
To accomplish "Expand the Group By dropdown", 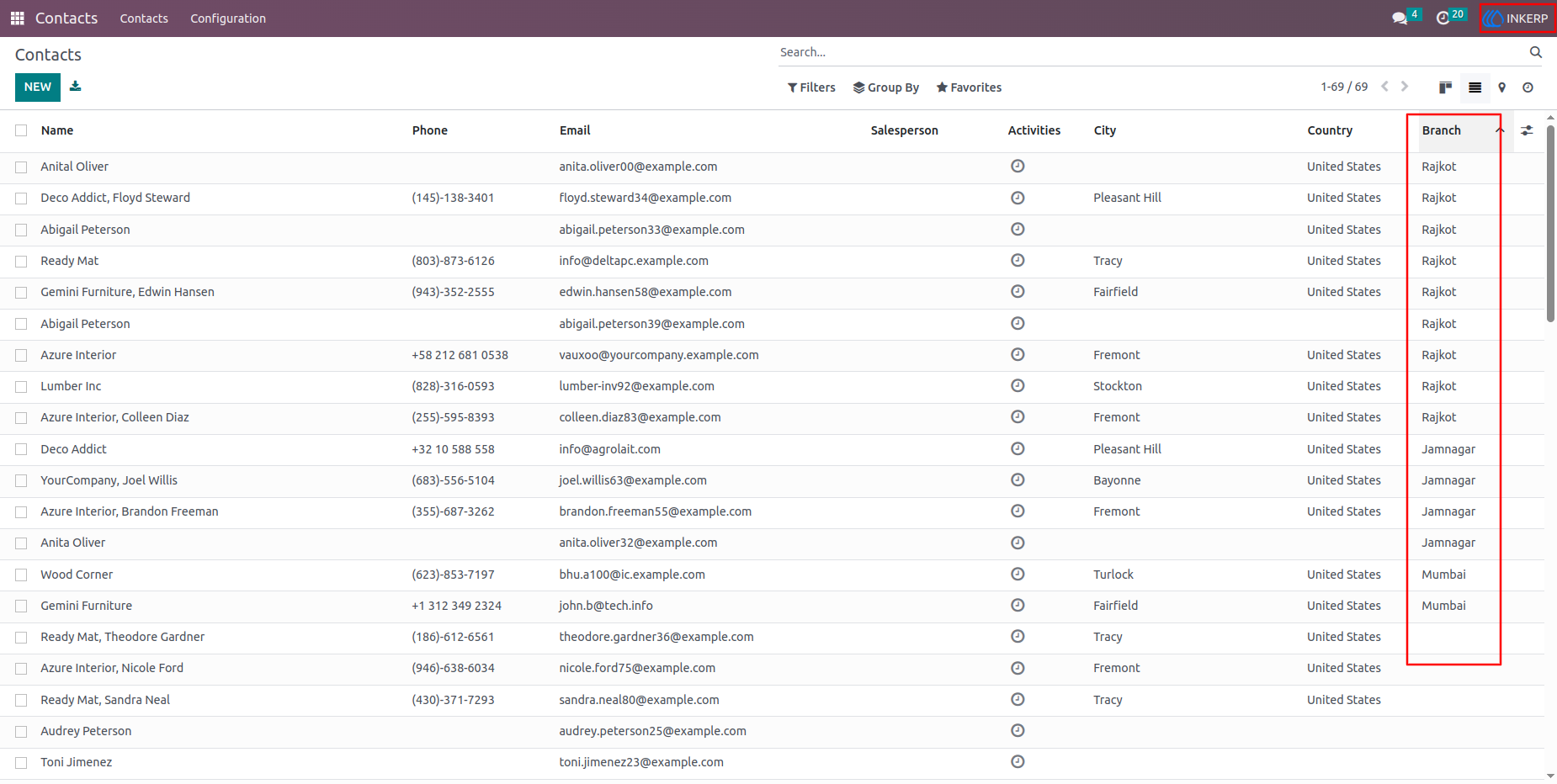I will point(886,87).
